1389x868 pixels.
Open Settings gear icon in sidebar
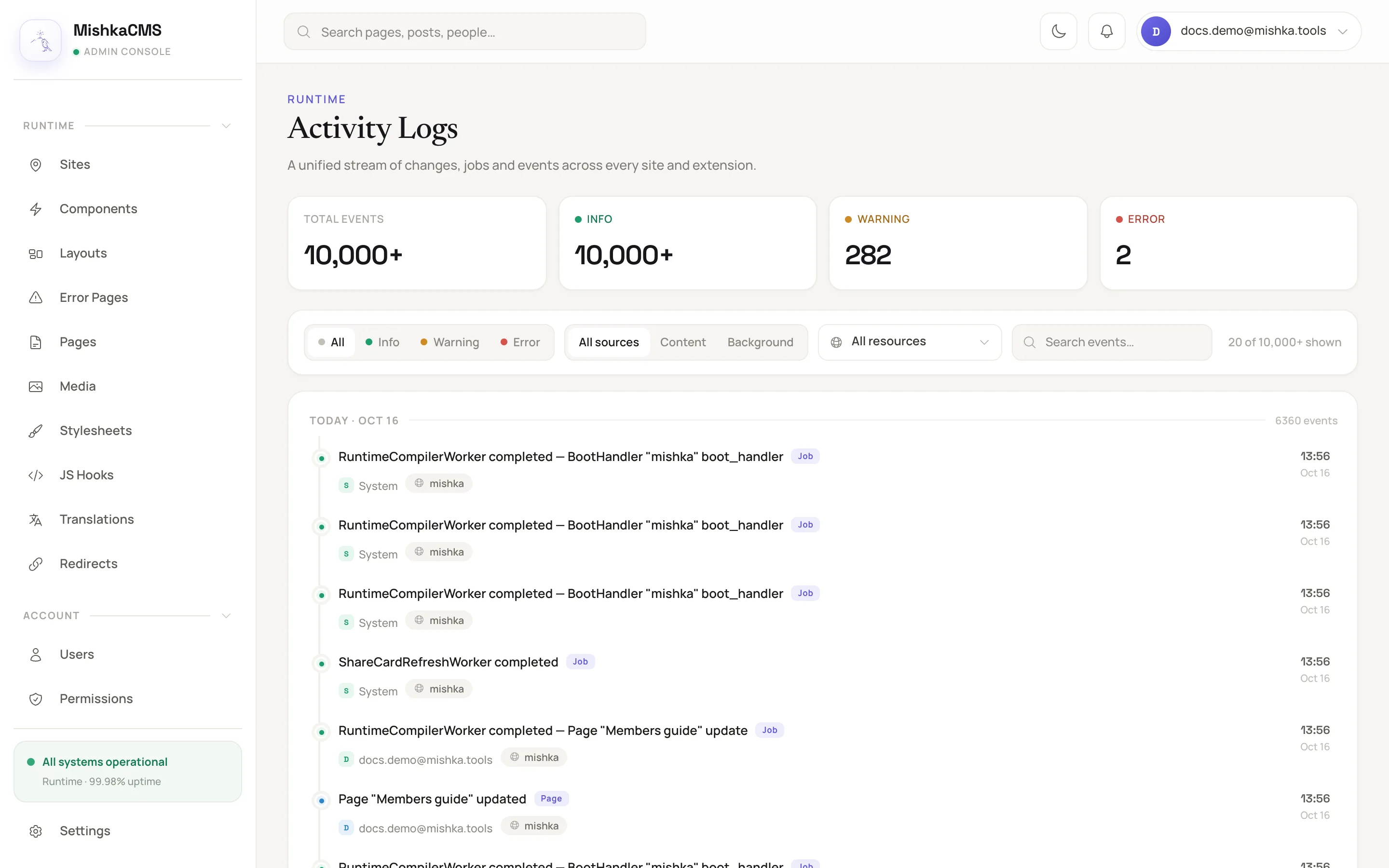tap(36, 831)
